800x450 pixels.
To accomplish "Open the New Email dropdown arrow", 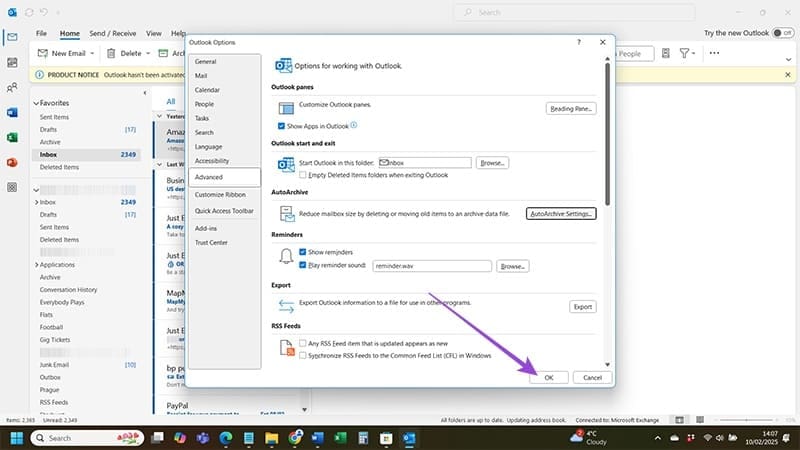I will pos(92,53).
